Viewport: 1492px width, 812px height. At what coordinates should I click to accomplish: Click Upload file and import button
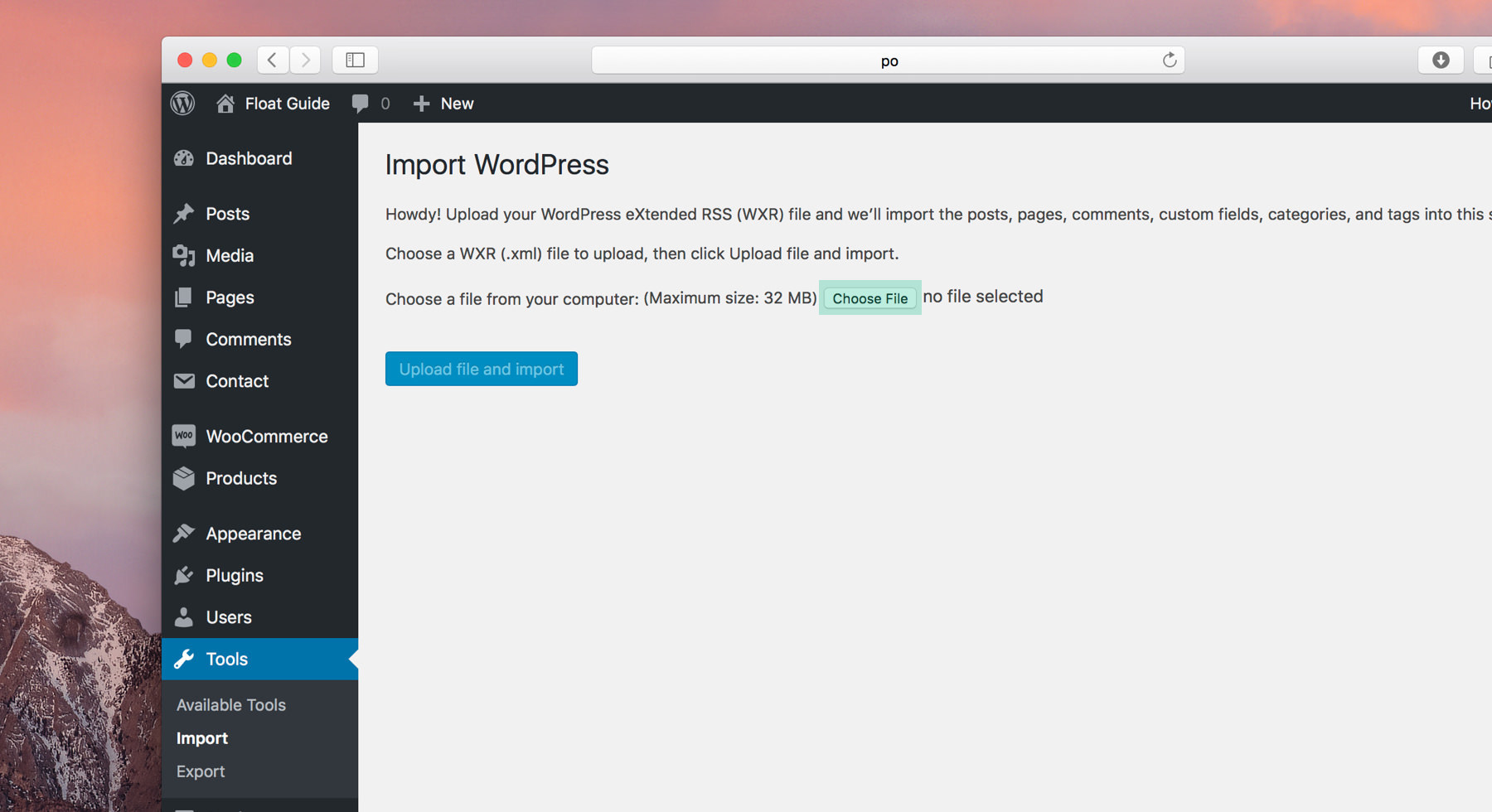pyautogui.click(x=482, y=369)
